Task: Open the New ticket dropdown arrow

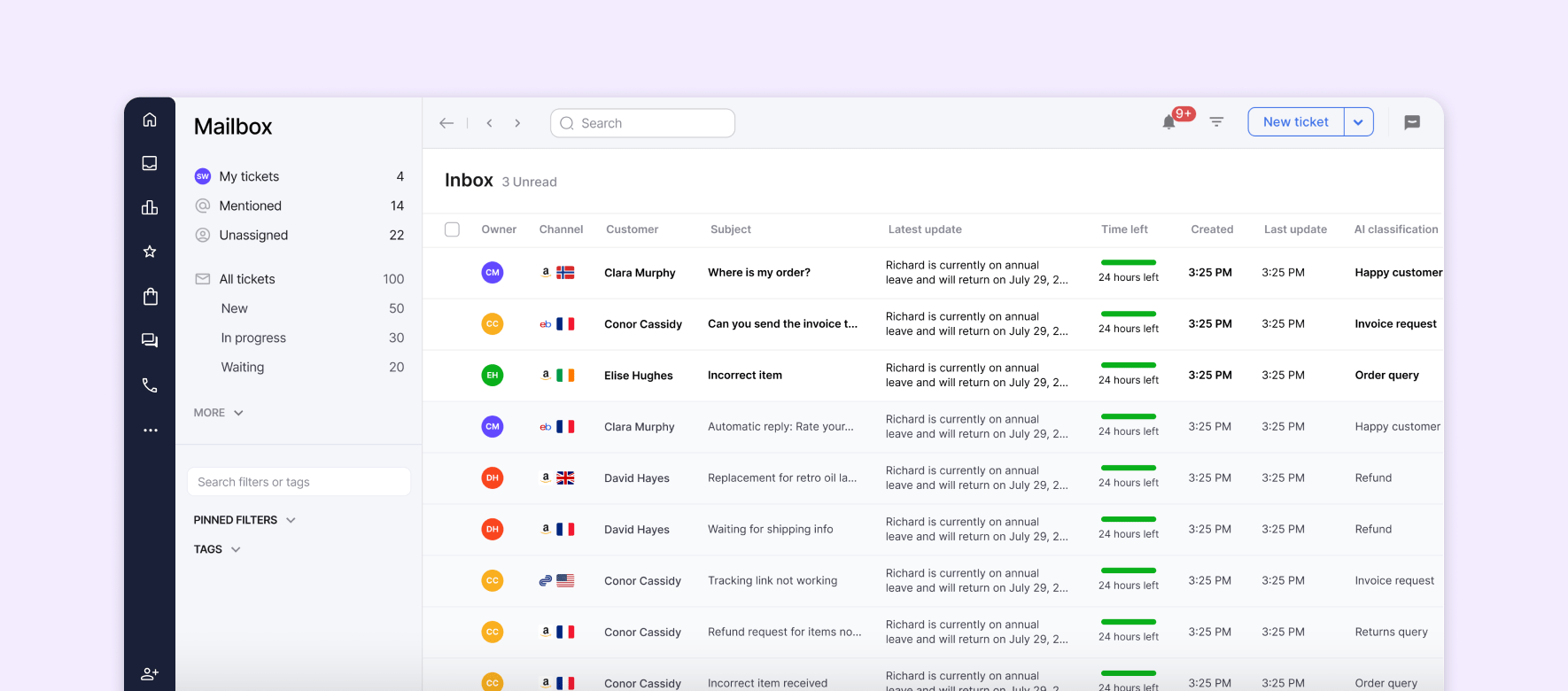Action: click(1358, 122)
